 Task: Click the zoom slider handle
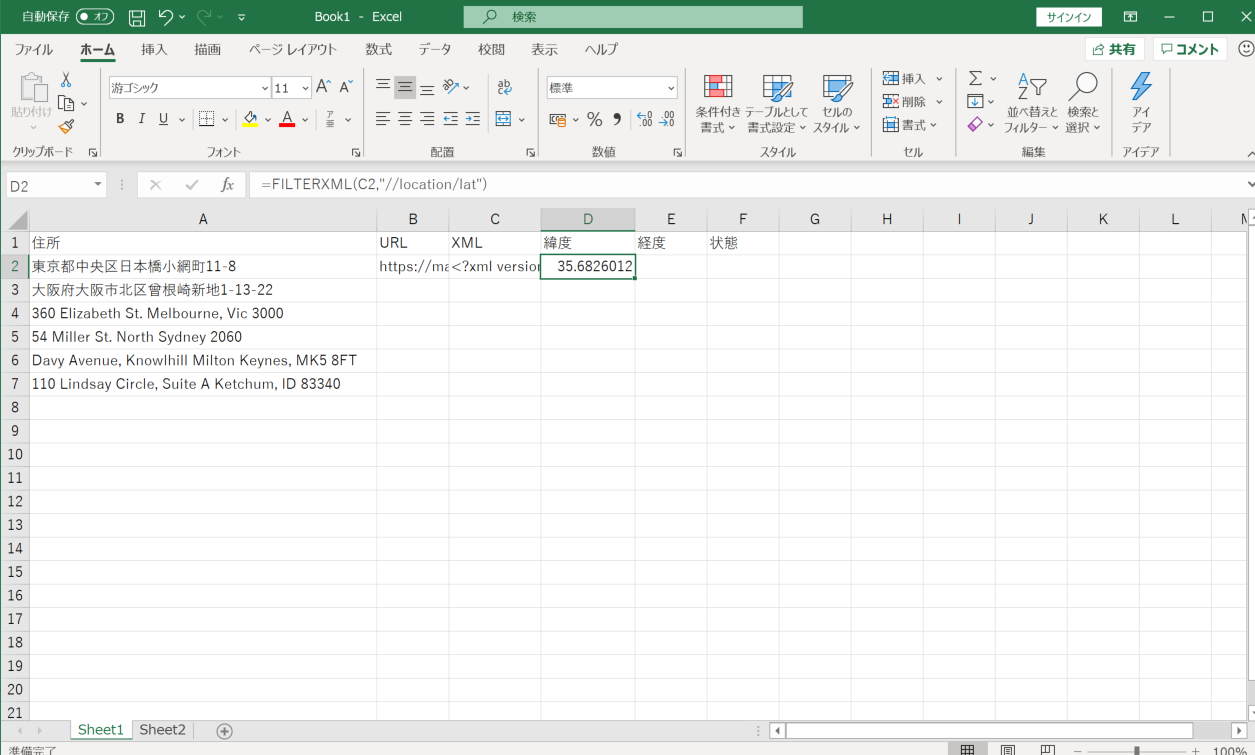coord(1136,750)
